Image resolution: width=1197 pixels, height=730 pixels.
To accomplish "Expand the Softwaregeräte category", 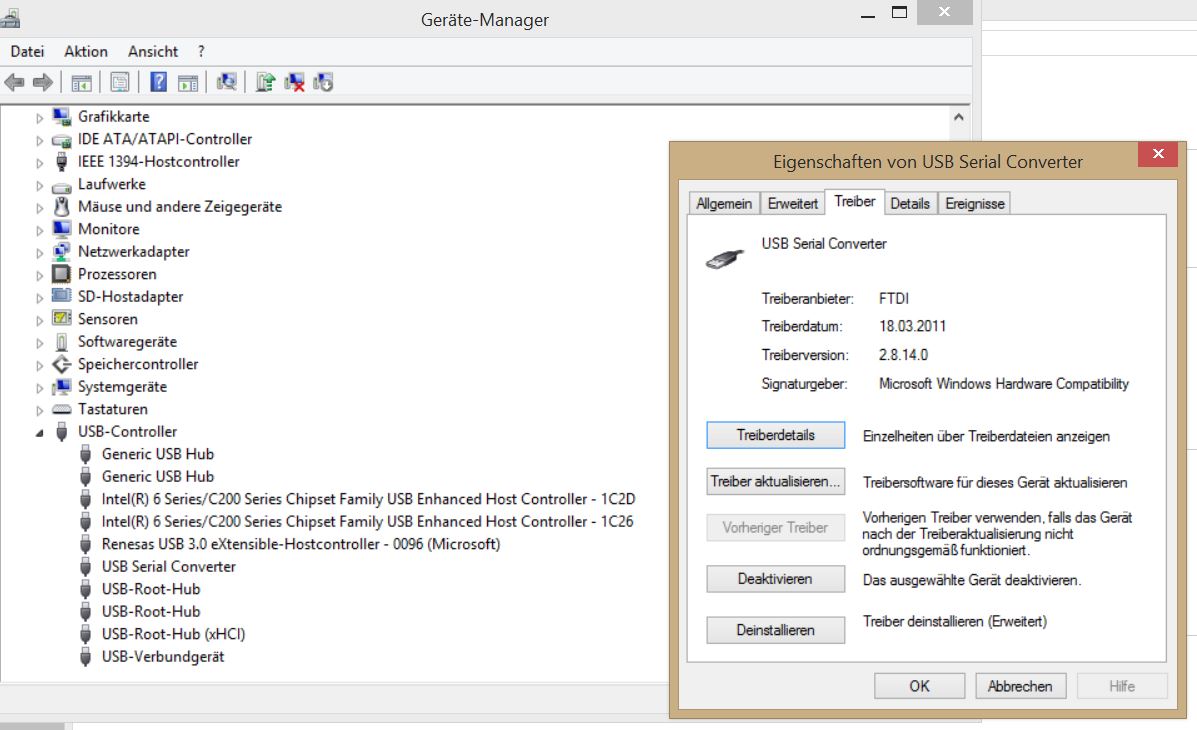I will (x=40, y=343).
